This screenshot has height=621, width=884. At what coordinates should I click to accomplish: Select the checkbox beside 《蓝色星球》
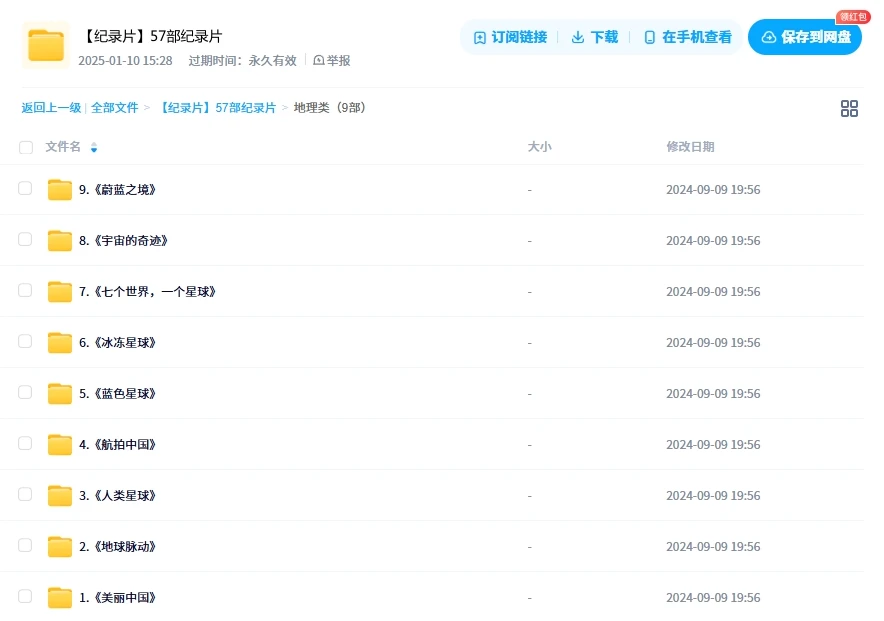point(26,393)
